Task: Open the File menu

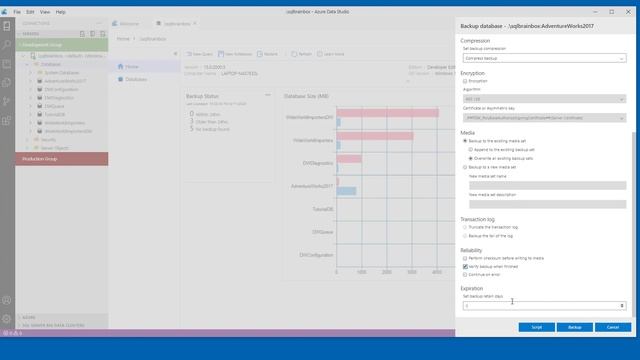Action: click(x=17, y=12)
